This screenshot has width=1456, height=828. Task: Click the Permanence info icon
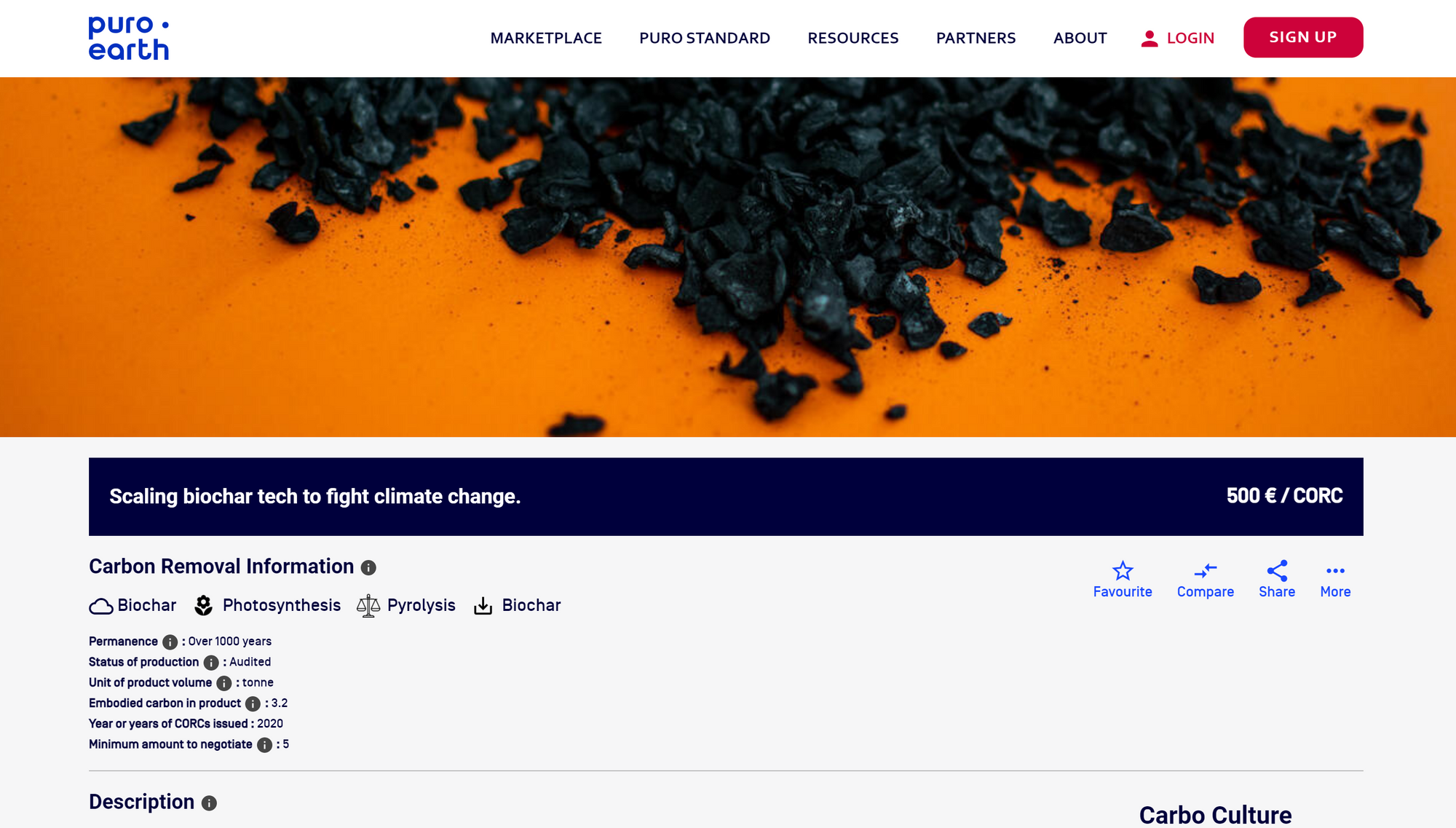[x=170, y=642]
